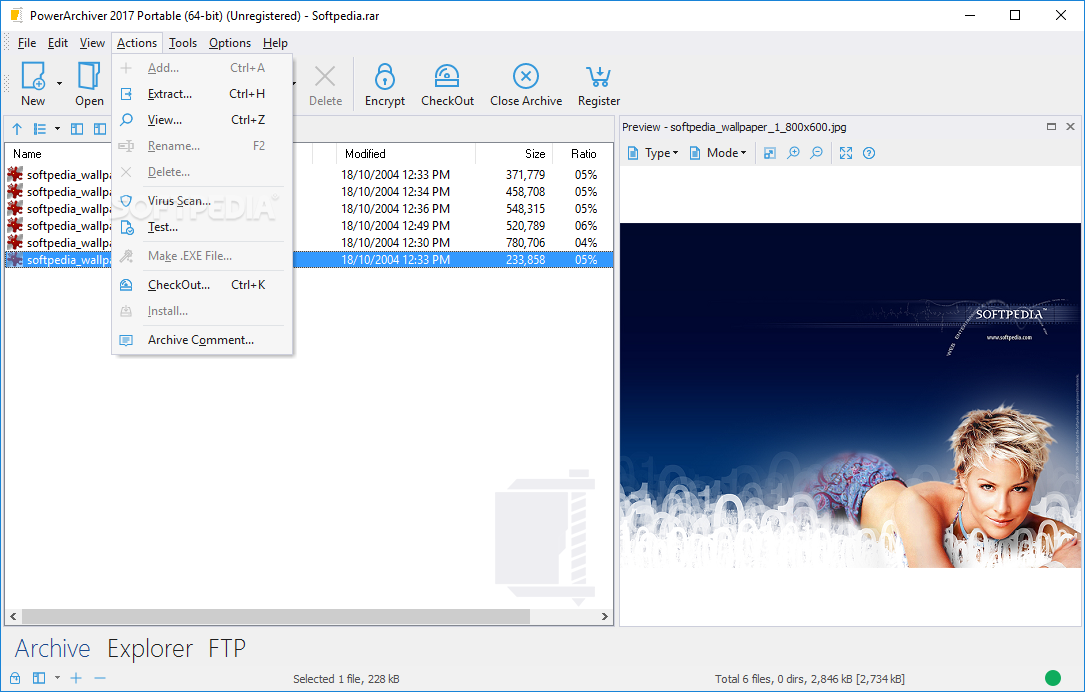Toggle the status bar pane layout icon
Screen dimensions: 1085x692
point(39,678)
